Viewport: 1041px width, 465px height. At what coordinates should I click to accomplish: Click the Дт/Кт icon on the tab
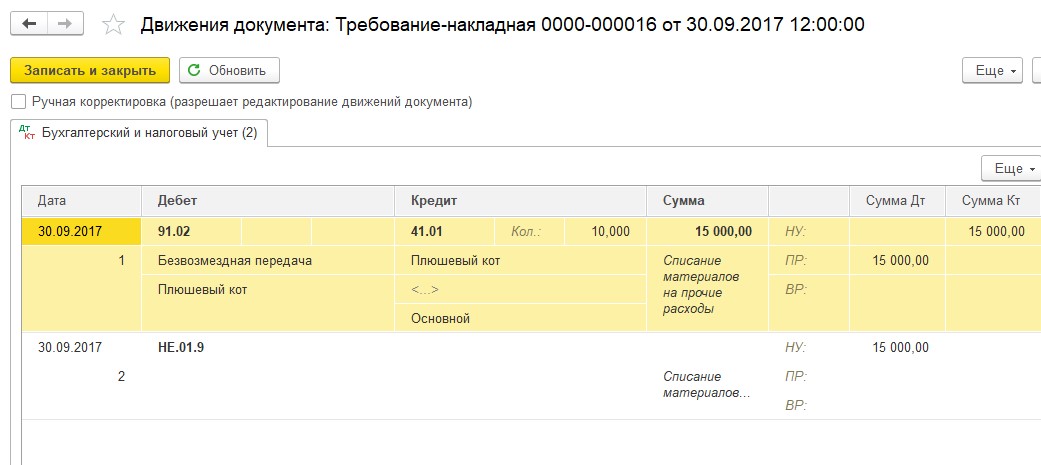coord(27,132)
